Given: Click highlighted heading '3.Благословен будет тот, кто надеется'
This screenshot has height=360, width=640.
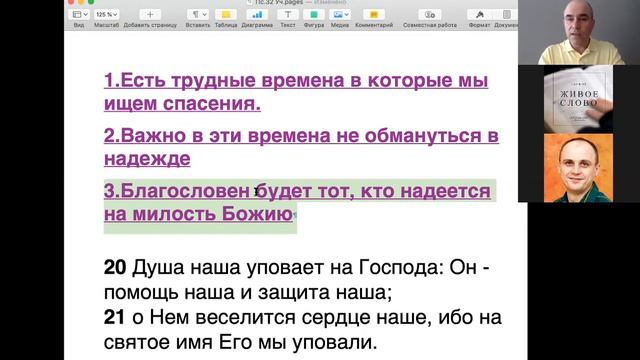Looking at the screenshot, I should (x=297, y=191).
